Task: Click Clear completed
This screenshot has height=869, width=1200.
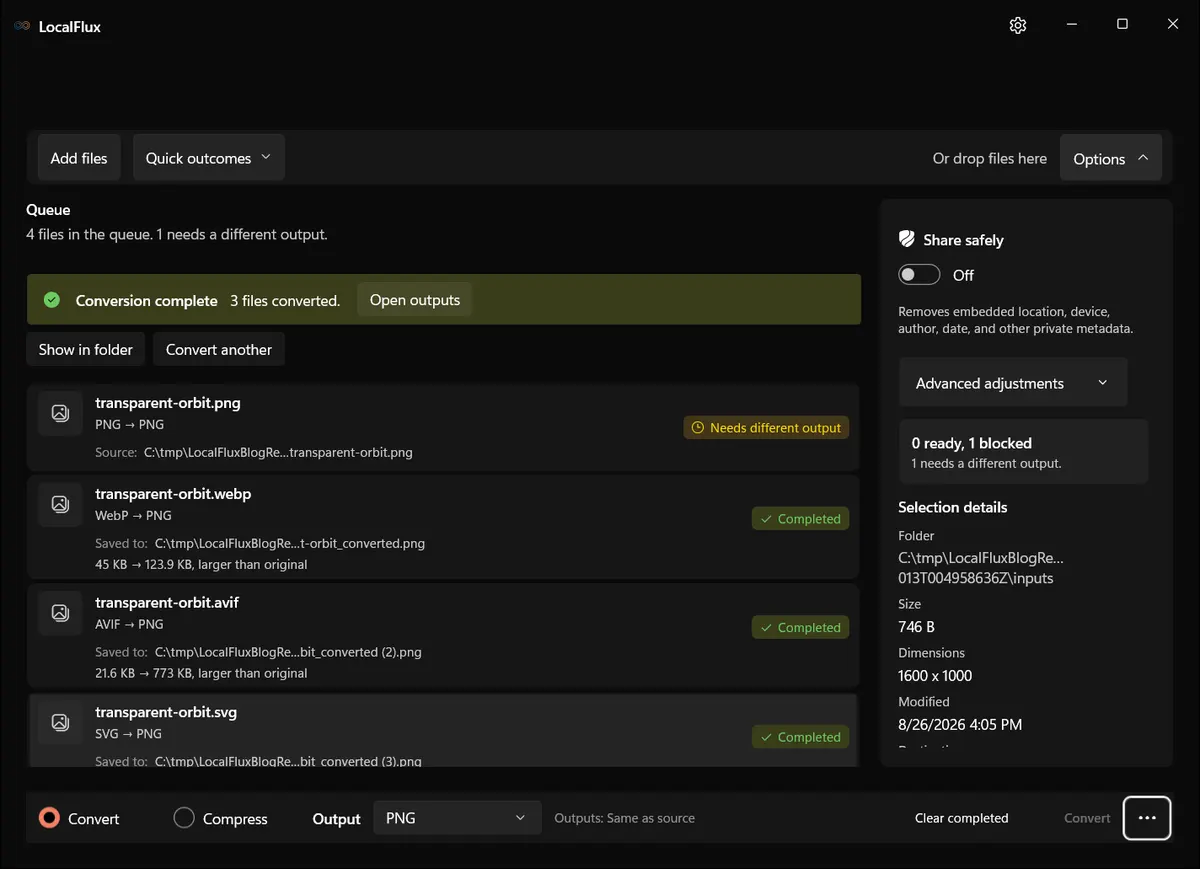Action: point(962,818)
